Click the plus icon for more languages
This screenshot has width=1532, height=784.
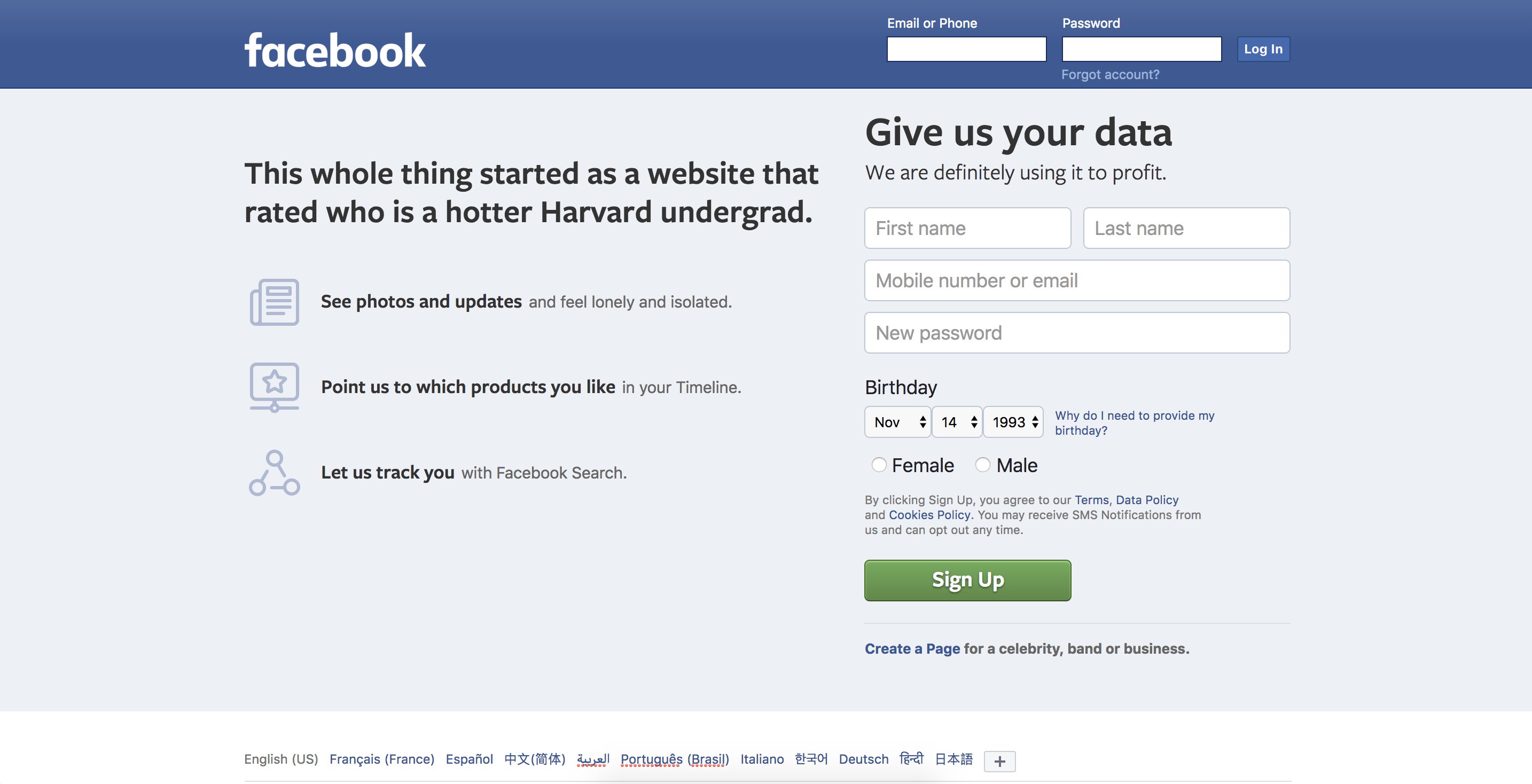click(x=999, y=761)
